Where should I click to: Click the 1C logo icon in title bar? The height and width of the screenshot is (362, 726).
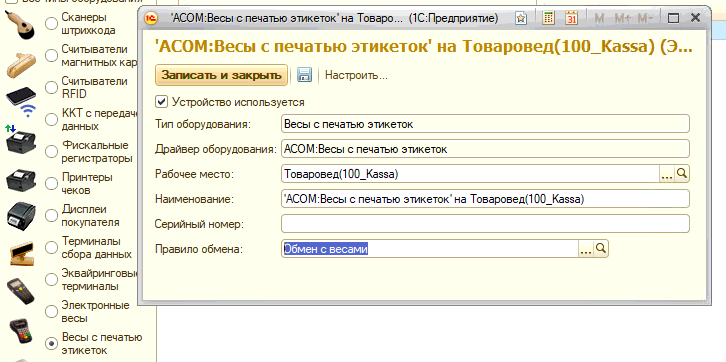tap(151, 18)
